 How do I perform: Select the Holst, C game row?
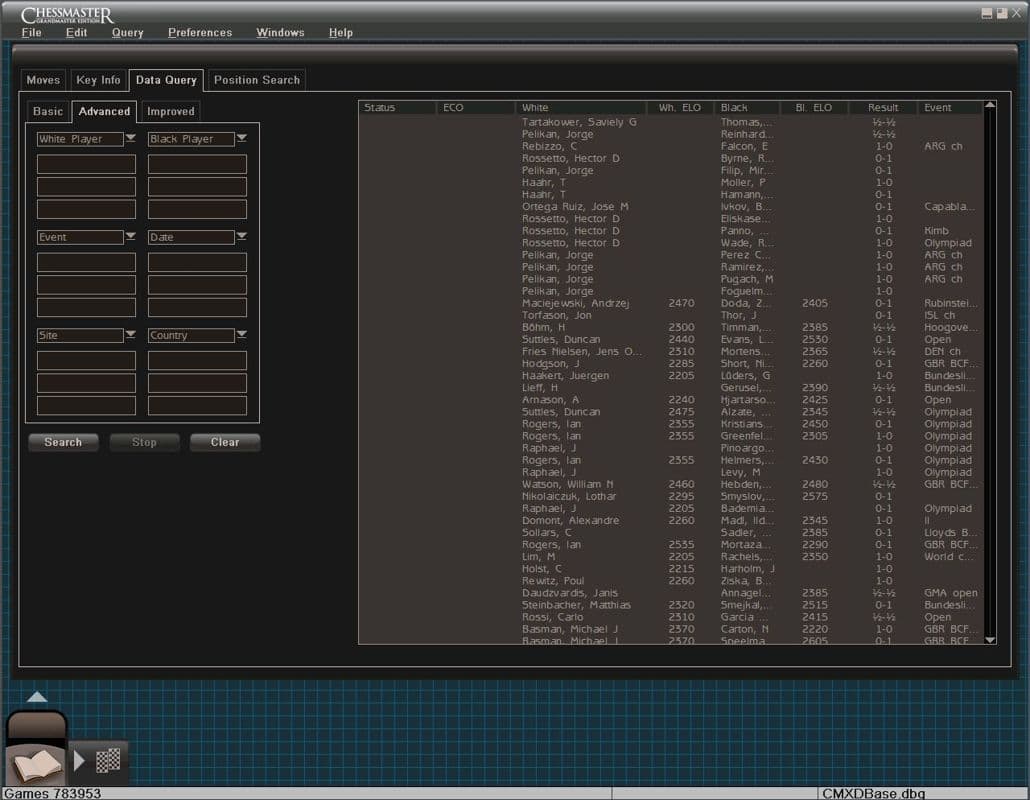(x=670, y=568)
